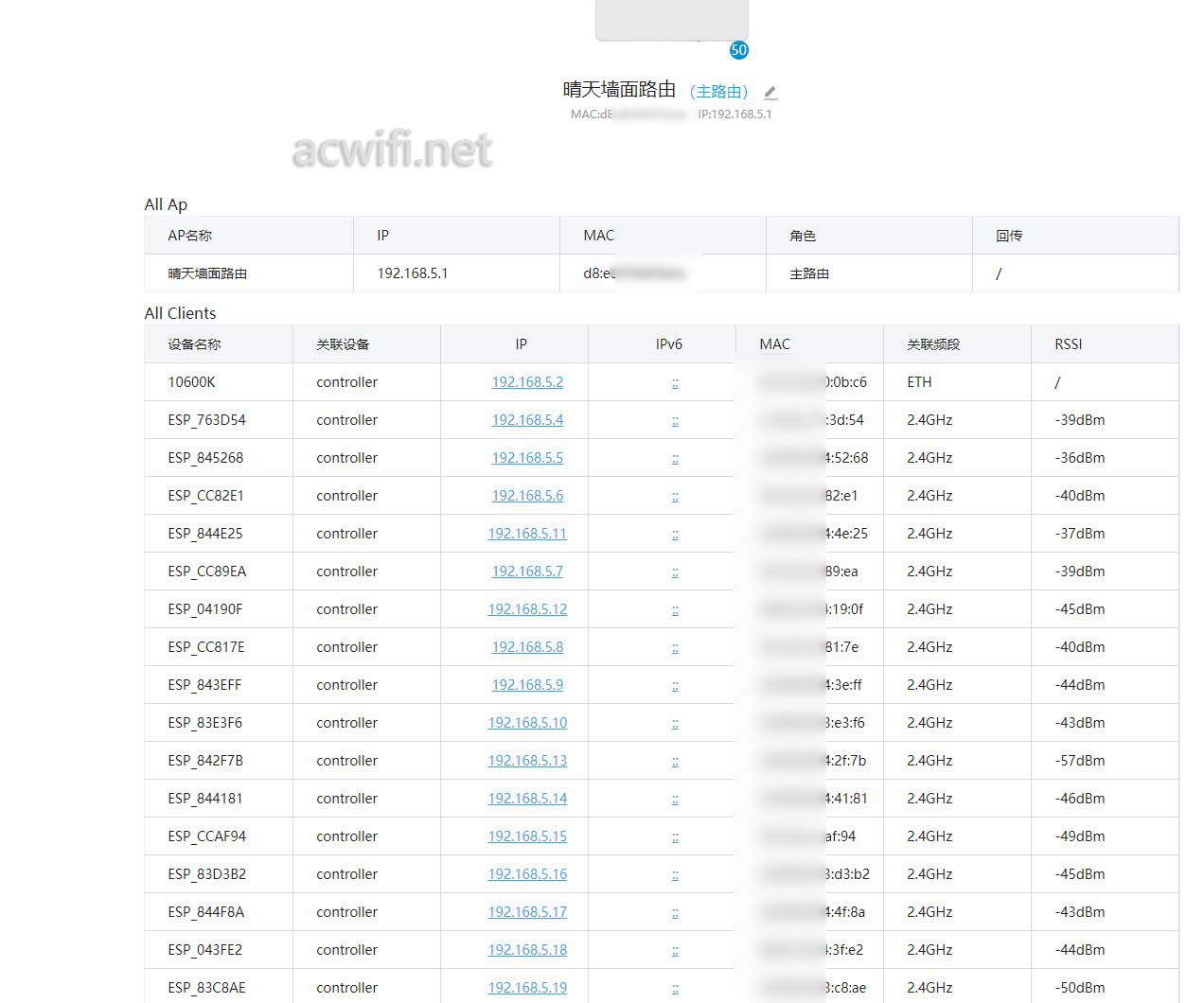
Task: Select device name ESP_04190F
Action: click(x=205, y=609)
